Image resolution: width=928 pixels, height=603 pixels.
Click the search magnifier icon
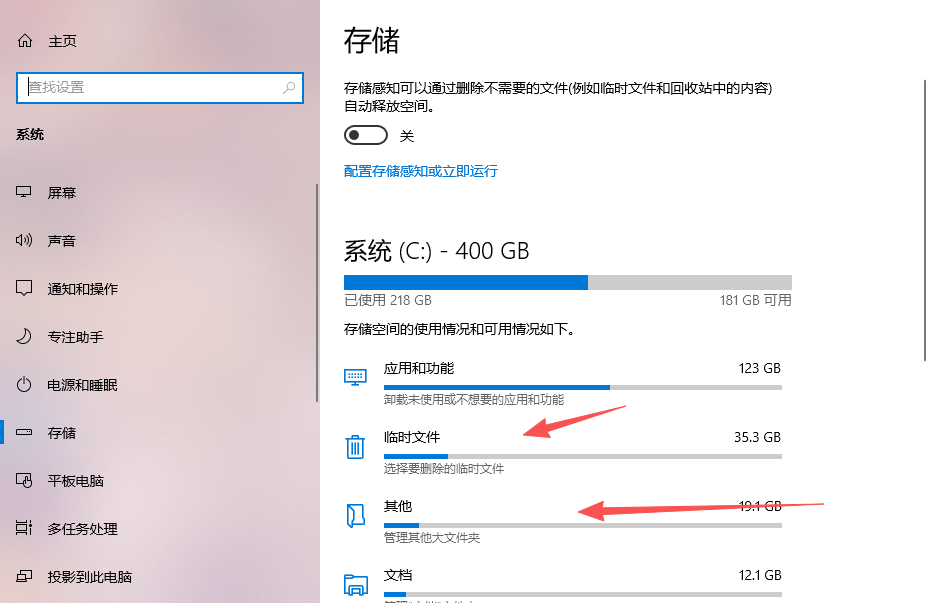point(290,87)
